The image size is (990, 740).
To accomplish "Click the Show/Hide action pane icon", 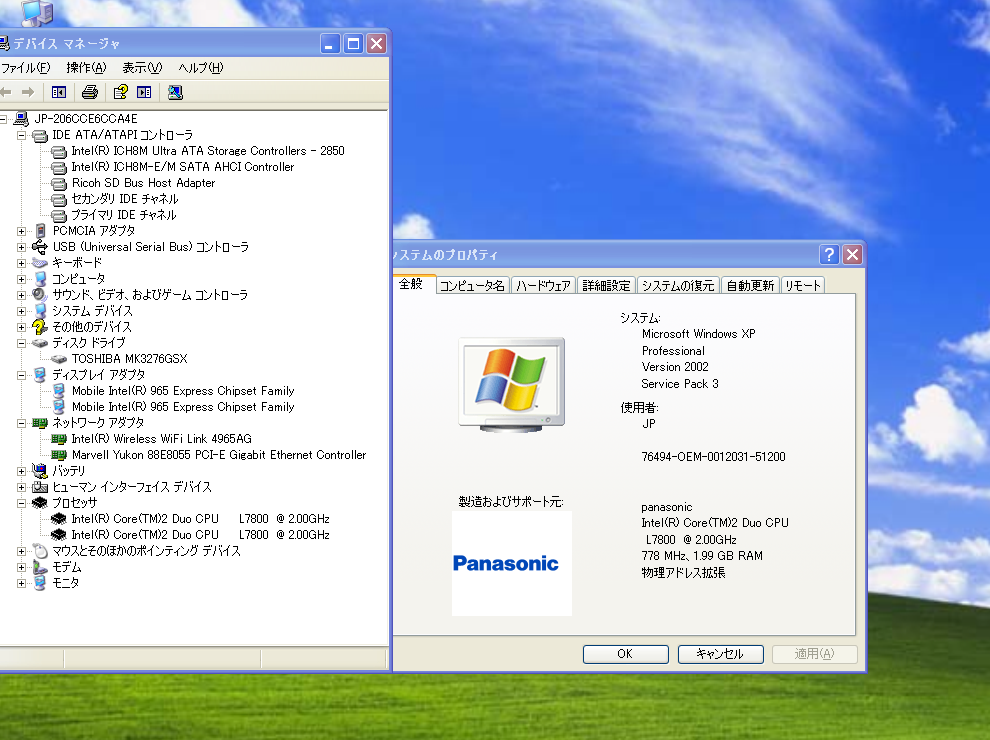I will 145,92.
